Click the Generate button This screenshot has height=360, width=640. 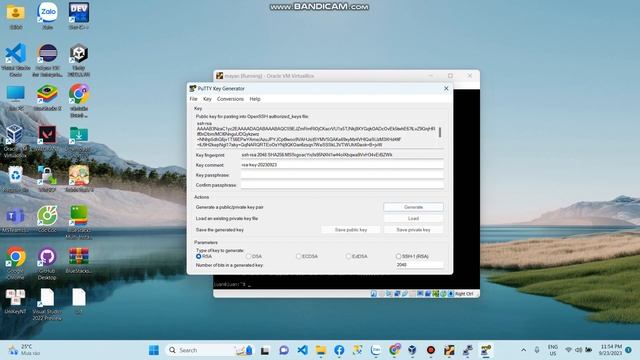[x=413, y=207]
